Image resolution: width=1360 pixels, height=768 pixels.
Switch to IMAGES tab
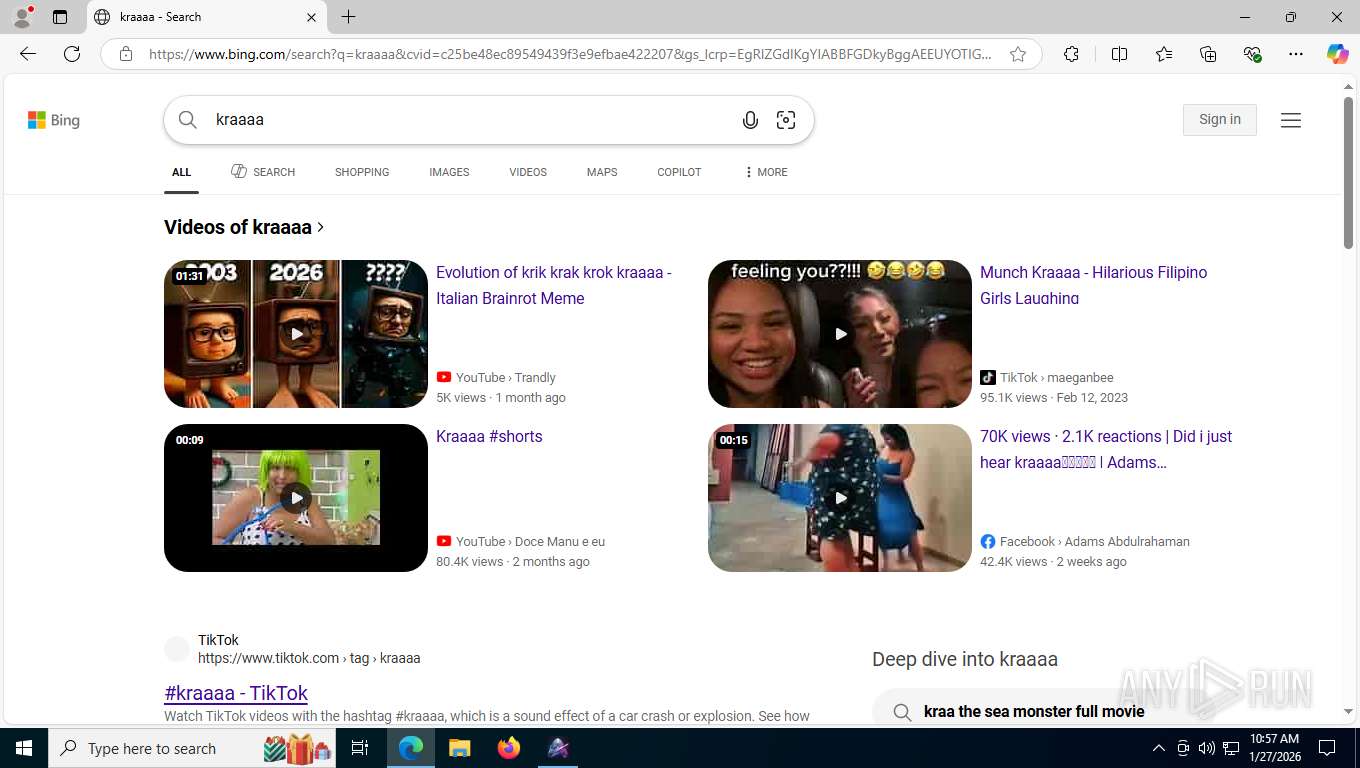pyautogui.click(x=449, y=172)
